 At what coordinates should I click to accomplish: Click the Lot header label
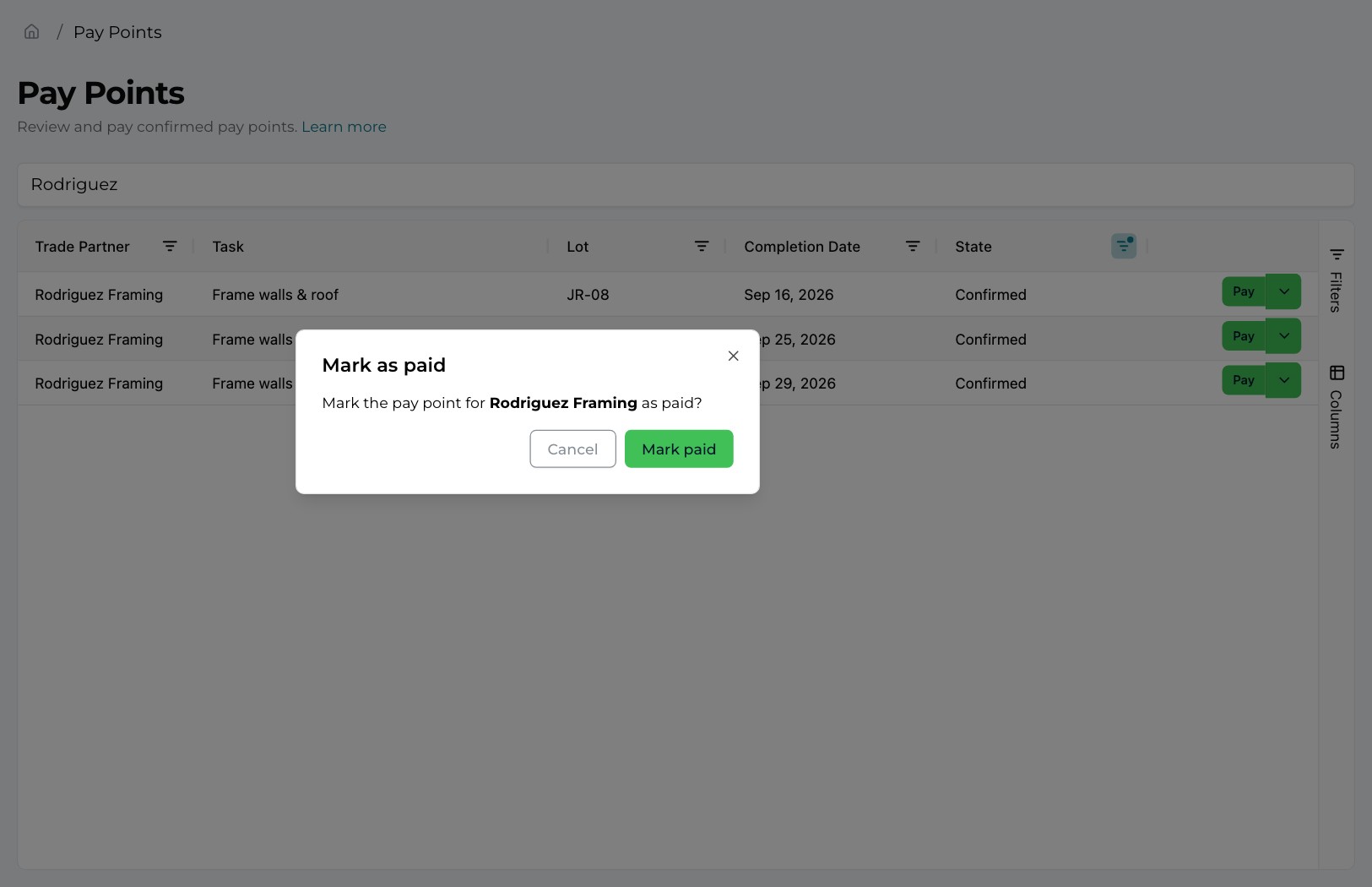tap(578, 247)
